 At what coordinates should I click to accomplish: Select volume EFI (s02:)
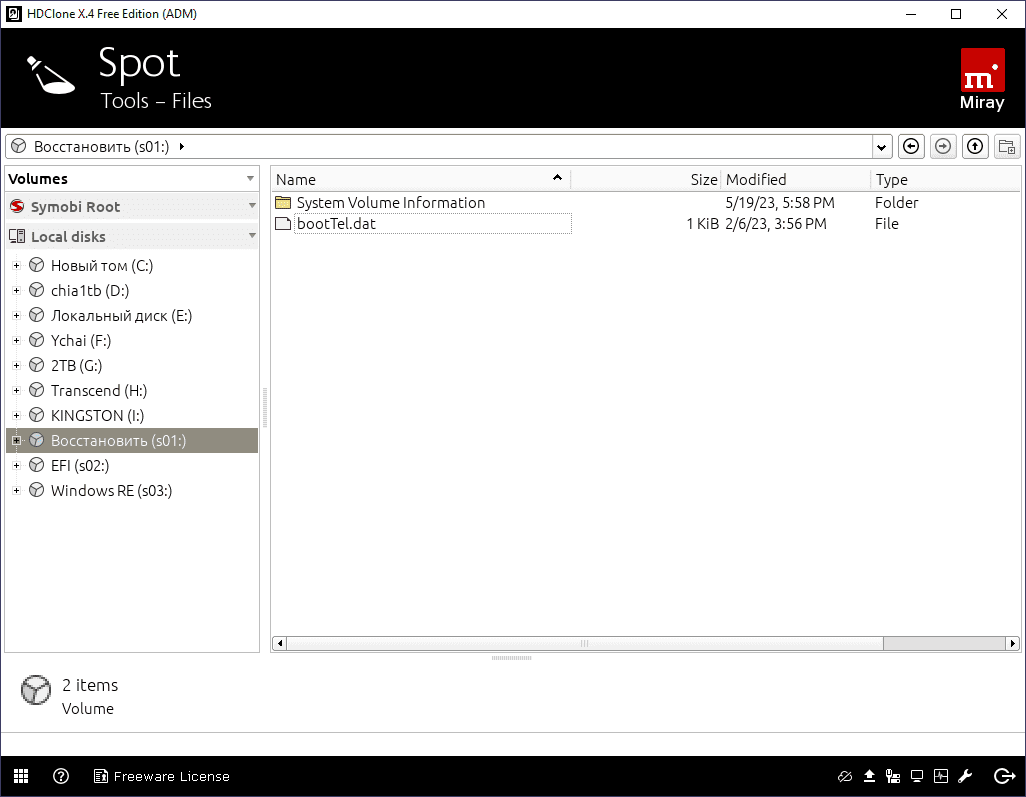(x=80, y=465)
